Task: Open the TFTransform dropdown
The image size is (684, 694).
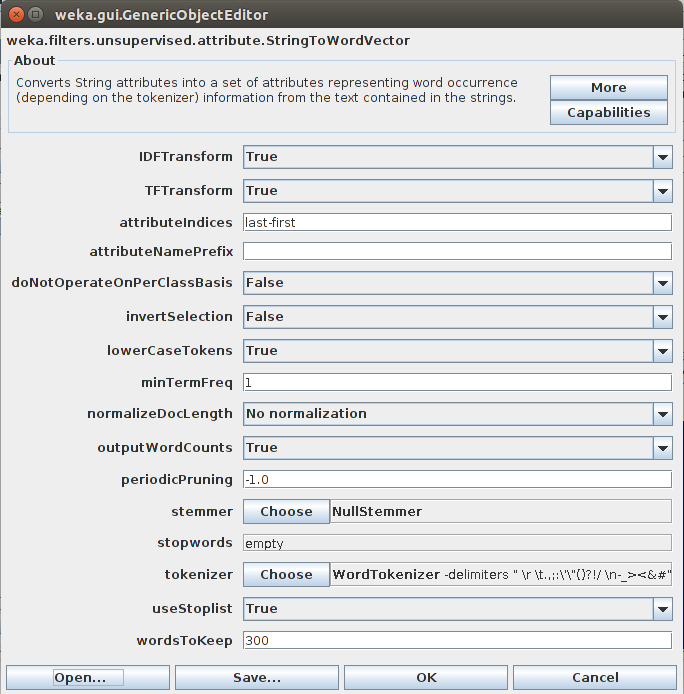Action: click(458, 191)
